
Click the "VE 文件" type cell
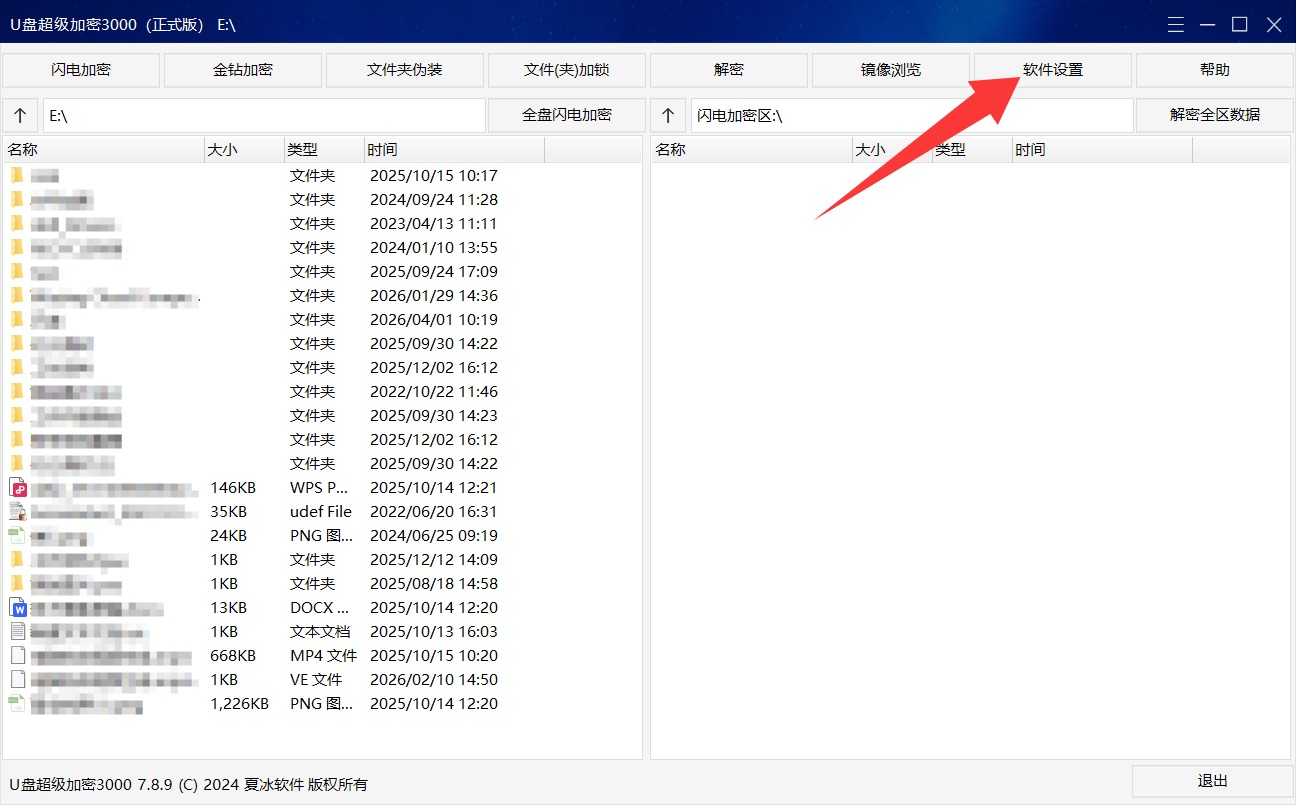(316, 680)
